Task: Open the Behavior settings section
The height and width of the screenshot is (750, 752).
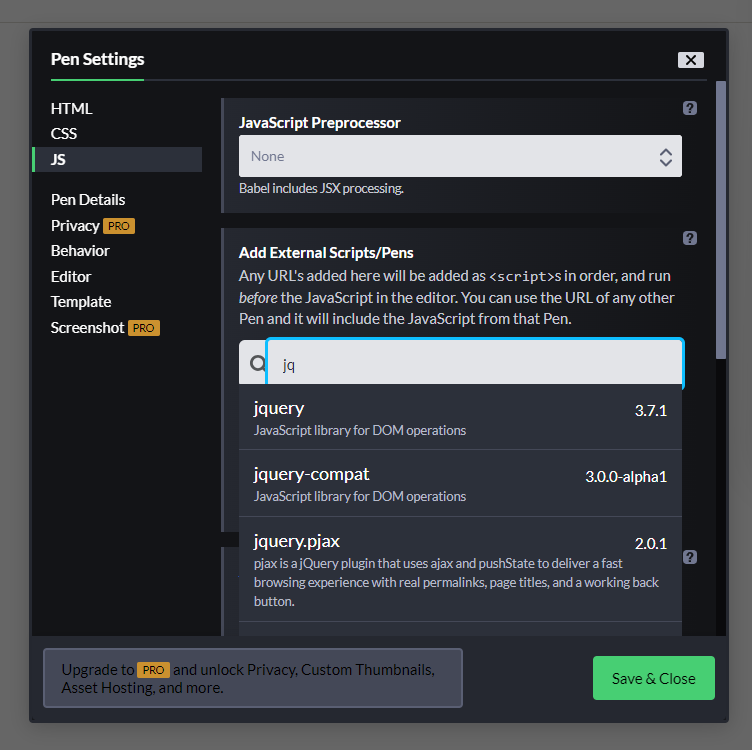Action: pos(80,251)
